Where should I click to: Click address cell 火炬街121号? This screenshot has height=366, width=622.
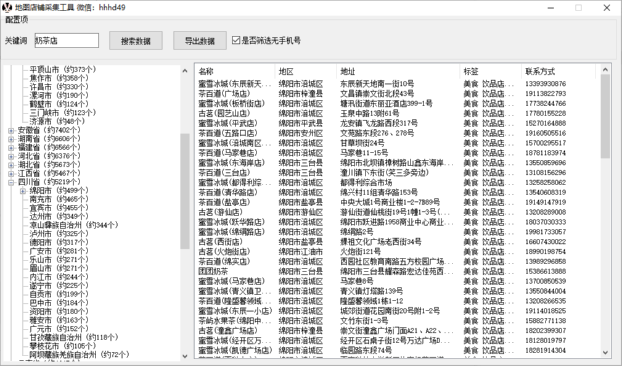(360, 251)
